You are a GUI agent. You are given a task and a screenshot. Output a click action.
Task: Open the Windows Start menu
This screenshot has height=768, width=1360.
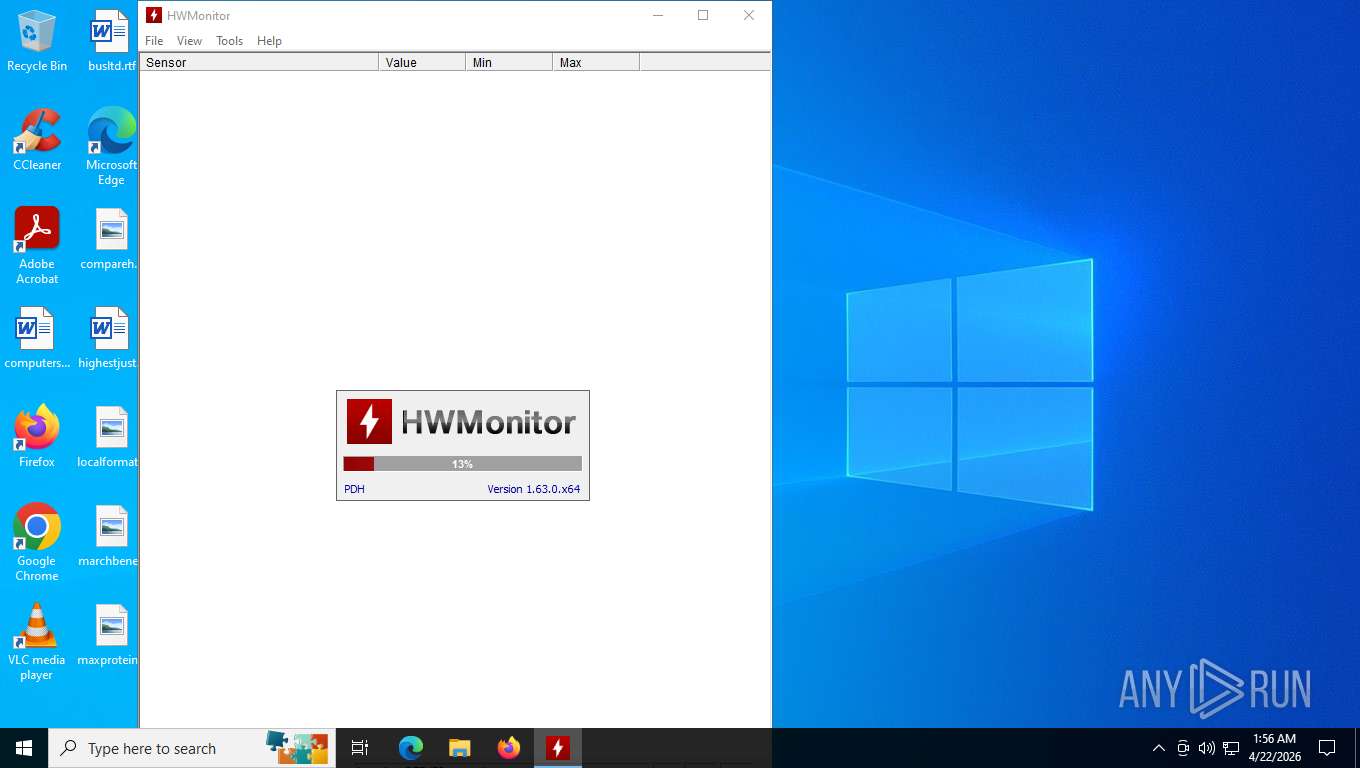(24, 748)
